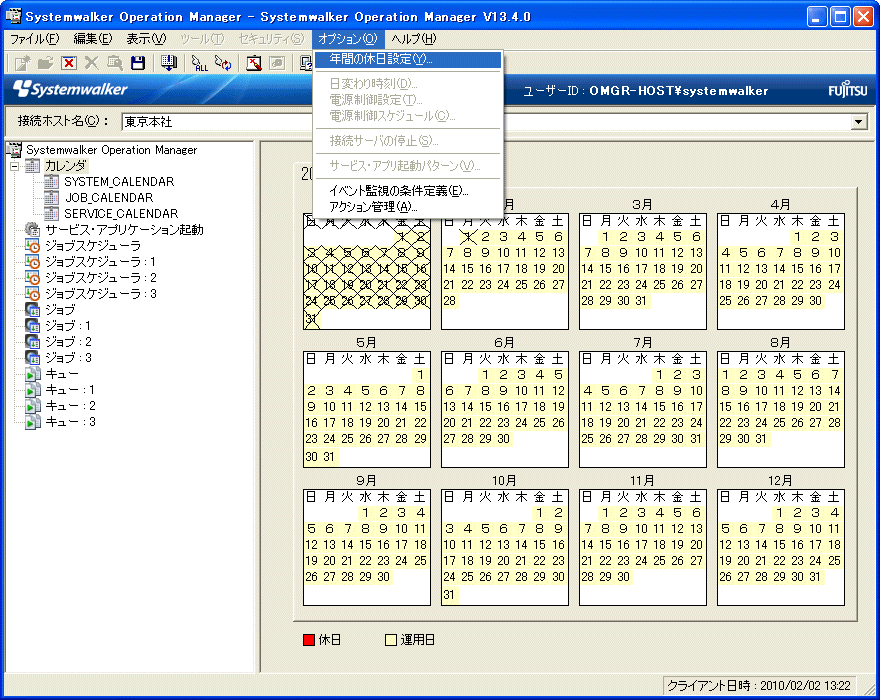Select day 22 in the 9月 calendar
Viewport: 880px width, 700px height.
pyautogui.click(x=365, y=561)
